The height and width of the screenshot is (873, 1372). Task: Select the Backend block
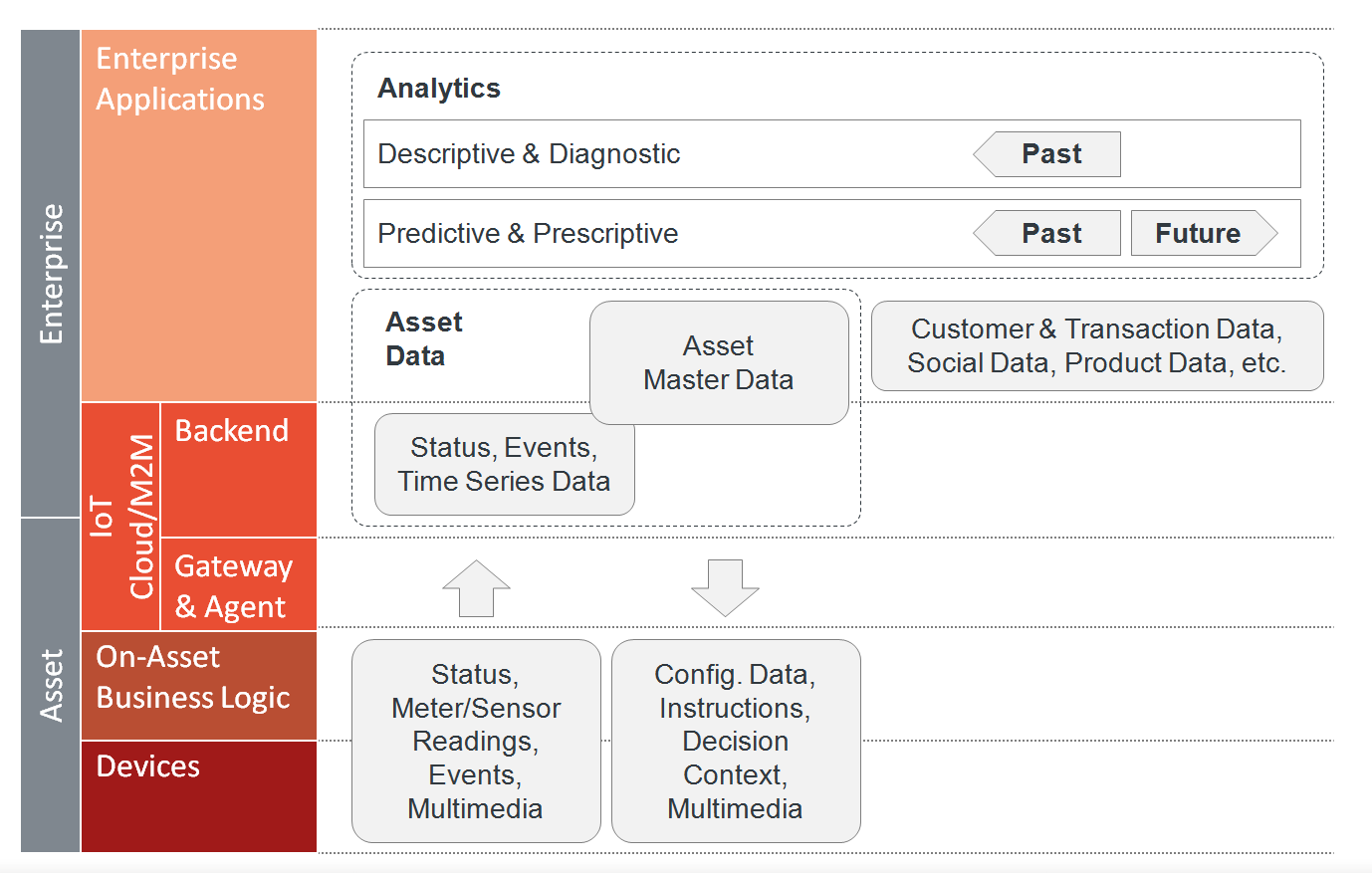coord(239,470)
